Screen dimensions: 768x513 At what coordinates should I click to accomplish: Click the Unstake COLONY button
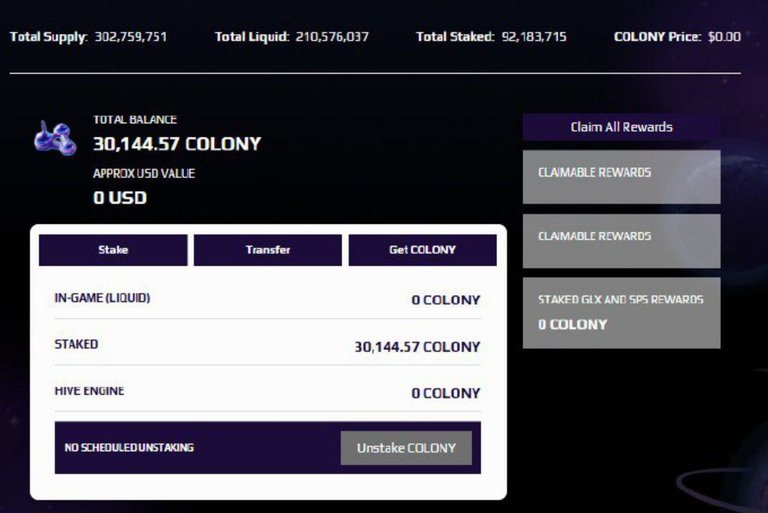(x=407, y=448)
